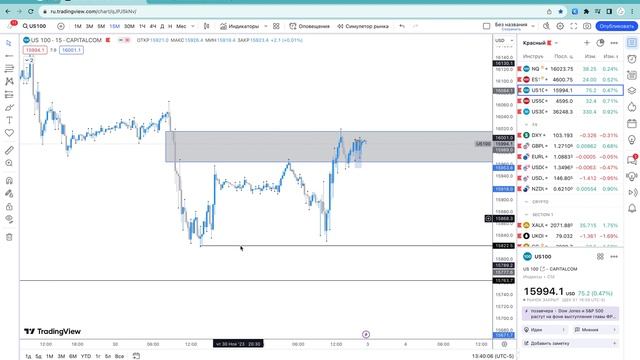Viewport: 640px width, 360px height.
Task: Activate the zoom in tool
Action: 9,163
